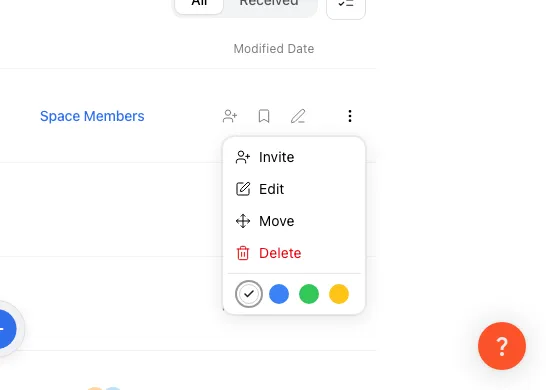
Task: Choose Edit from the context menu
Action: coord(294,189)
